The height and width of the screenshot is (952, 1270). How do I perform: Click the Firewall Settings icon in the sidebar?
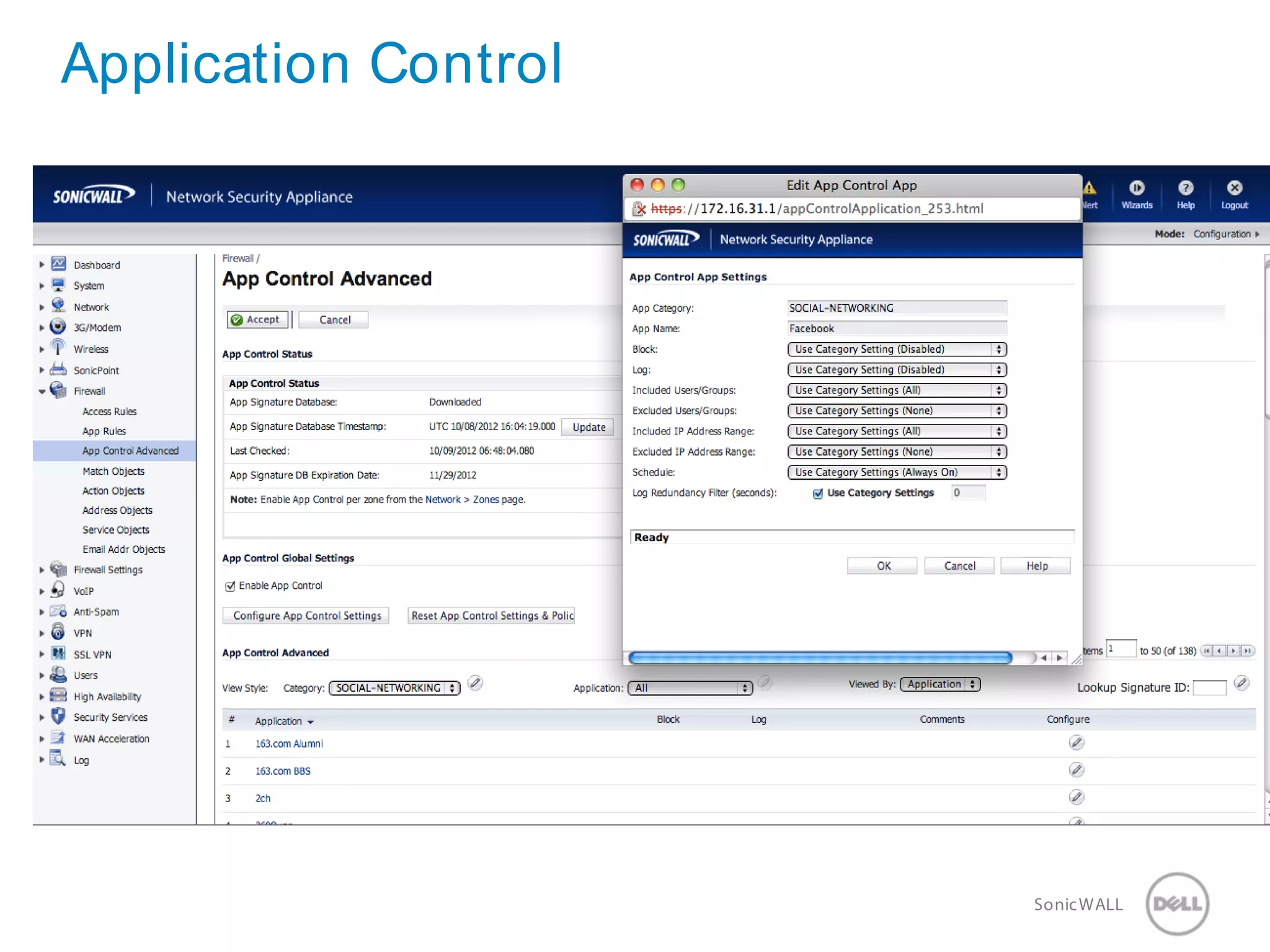pos(58,569)
